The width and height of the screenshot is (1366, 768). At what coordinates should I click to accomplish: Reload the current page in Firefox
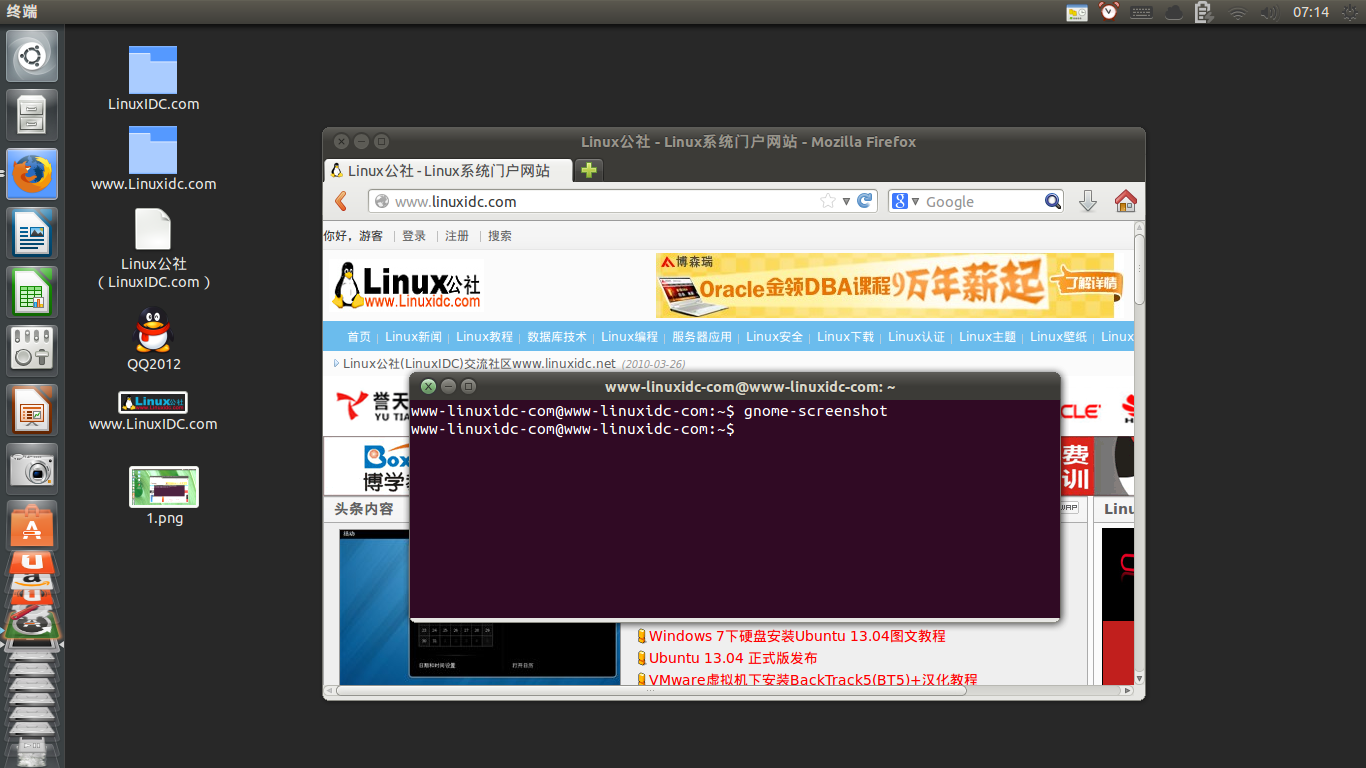click(x=864, y=201)
